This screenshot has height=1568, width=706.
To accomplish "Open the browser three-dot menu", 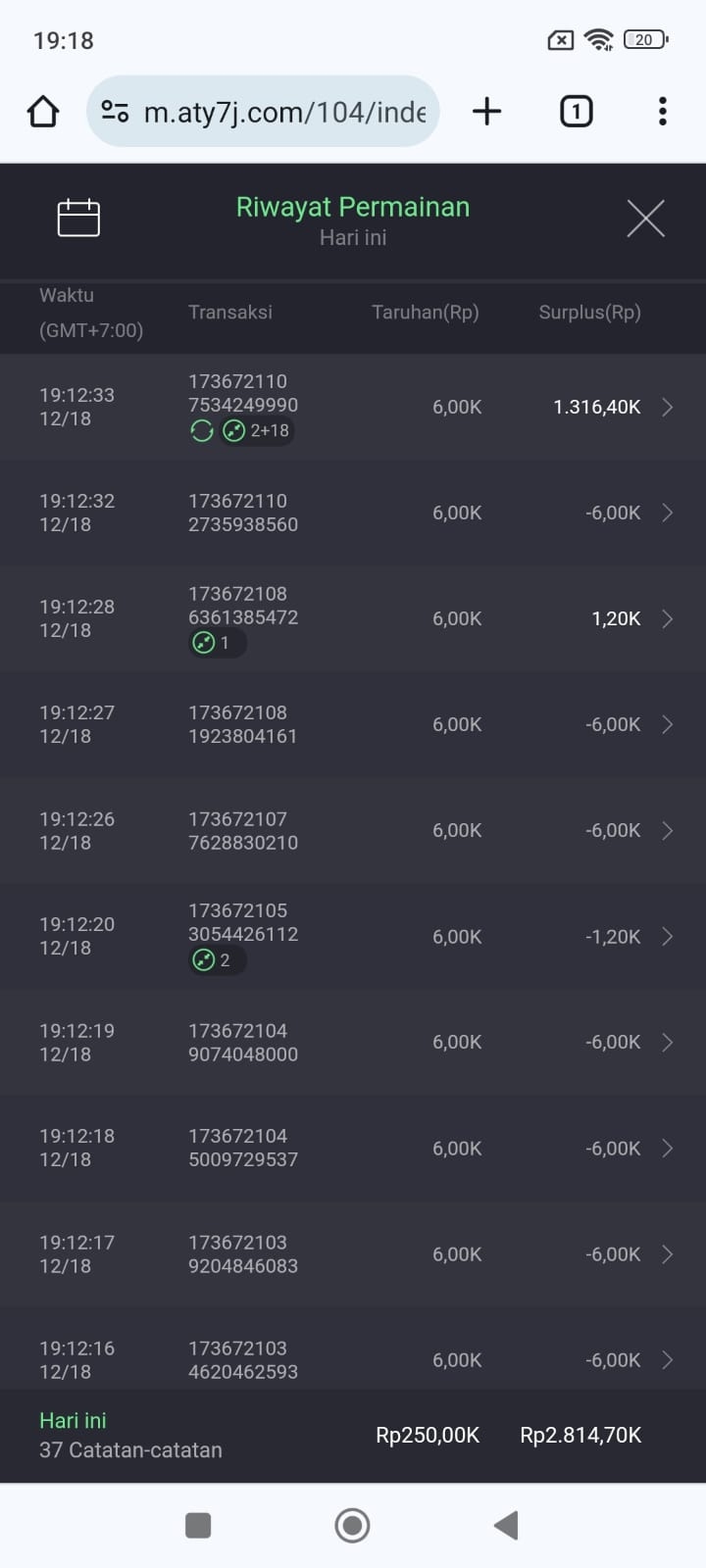I will (x=663, y=112).
